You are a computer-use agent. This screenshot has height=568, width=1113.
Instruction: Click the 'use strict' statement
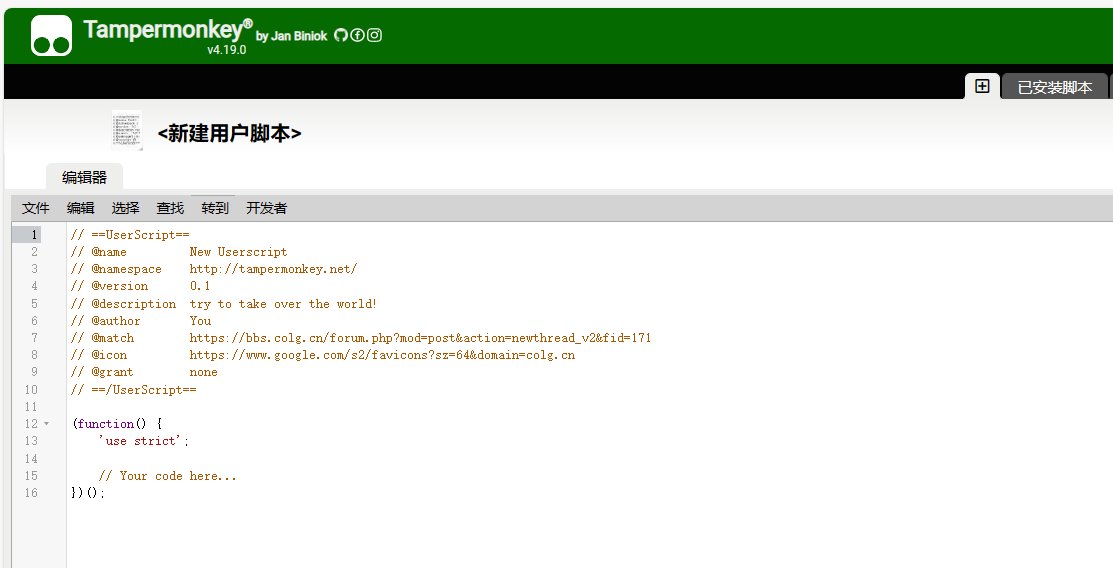(x=143, y=441)
